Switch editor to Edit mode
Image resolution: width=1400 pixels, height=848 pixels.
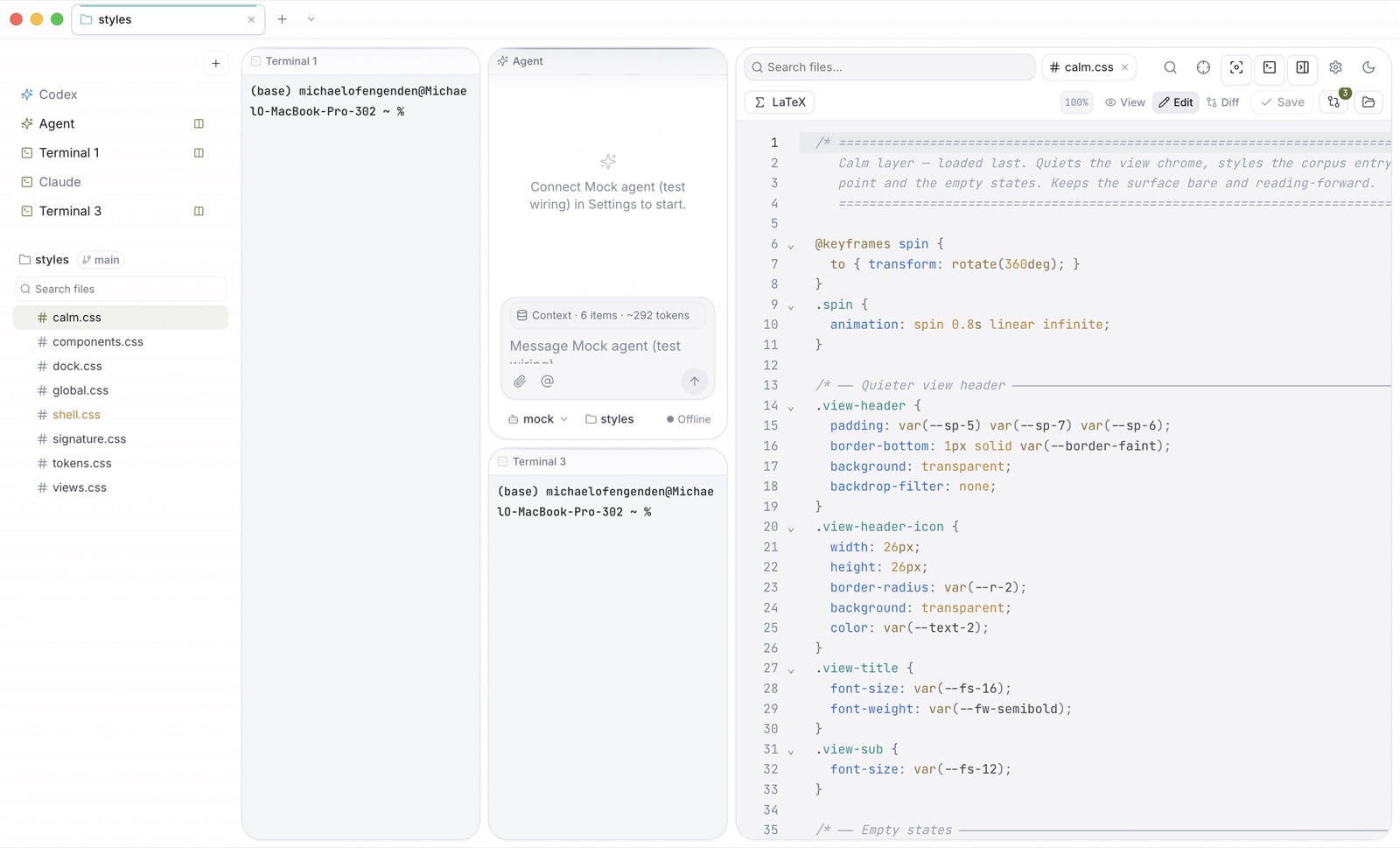(x=1175, y=102)
